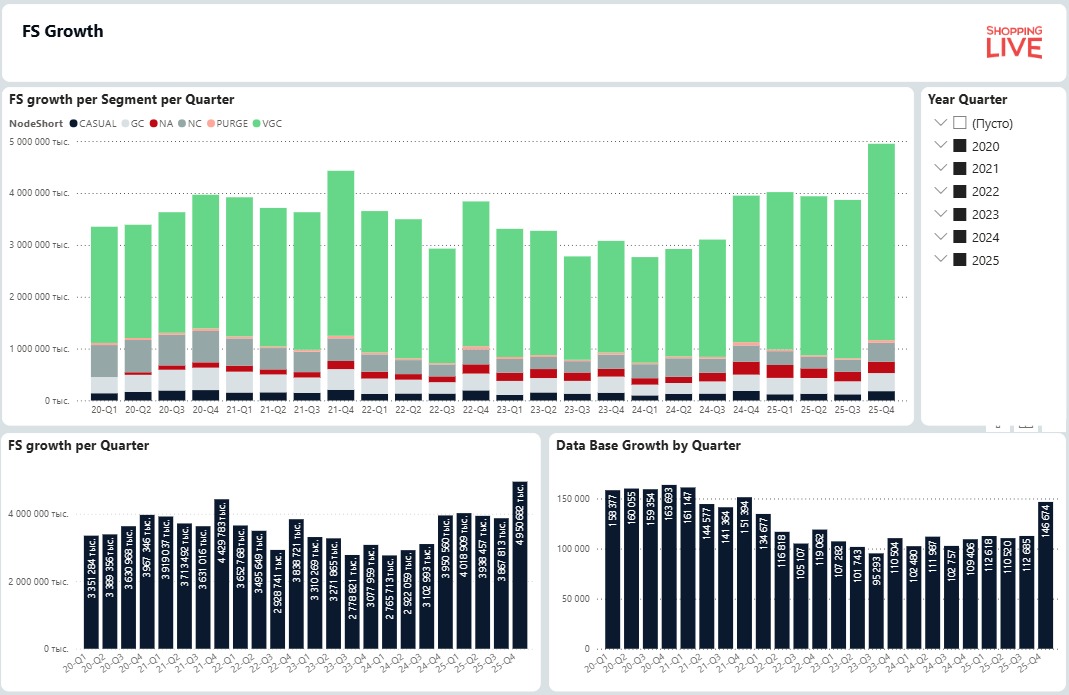Select the NC legend grey dot
1069x695 pixels.
point(182,123)
